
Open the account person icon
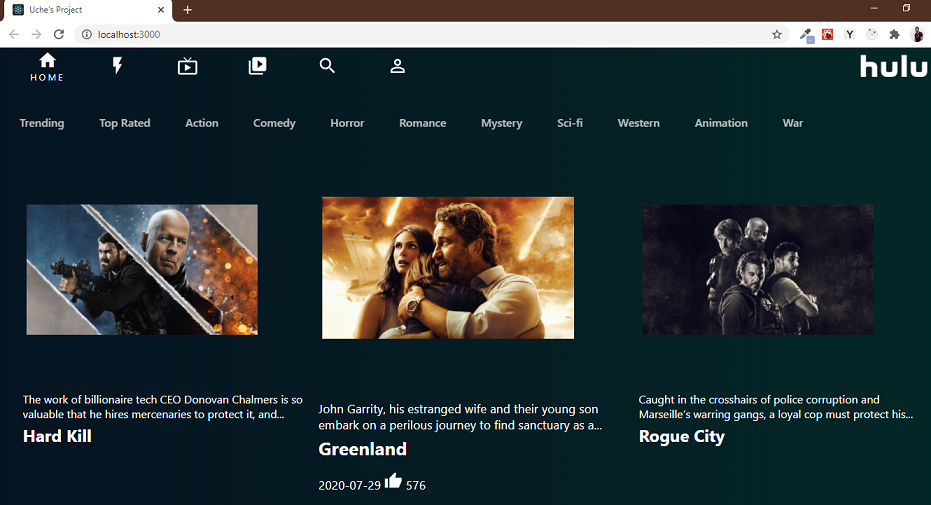coord(397,66)
